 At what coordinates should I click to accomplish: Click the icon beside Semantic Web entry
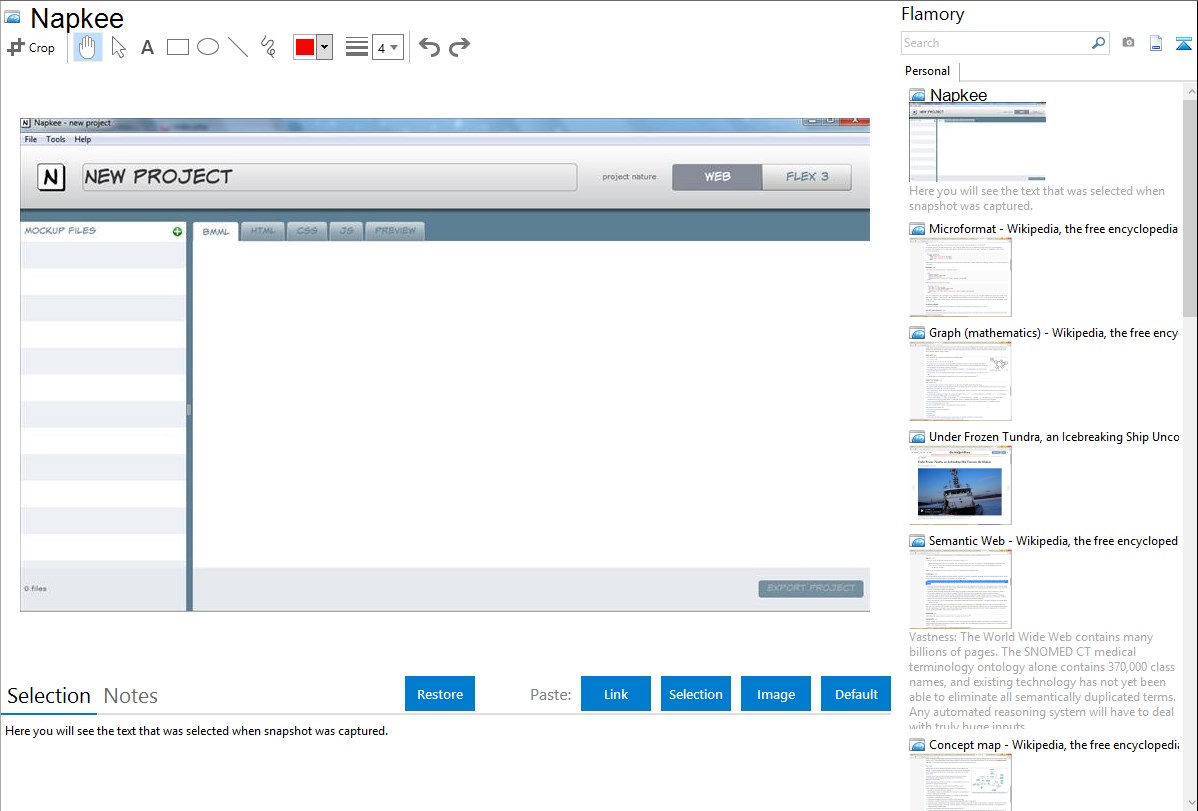coord(918,540)
